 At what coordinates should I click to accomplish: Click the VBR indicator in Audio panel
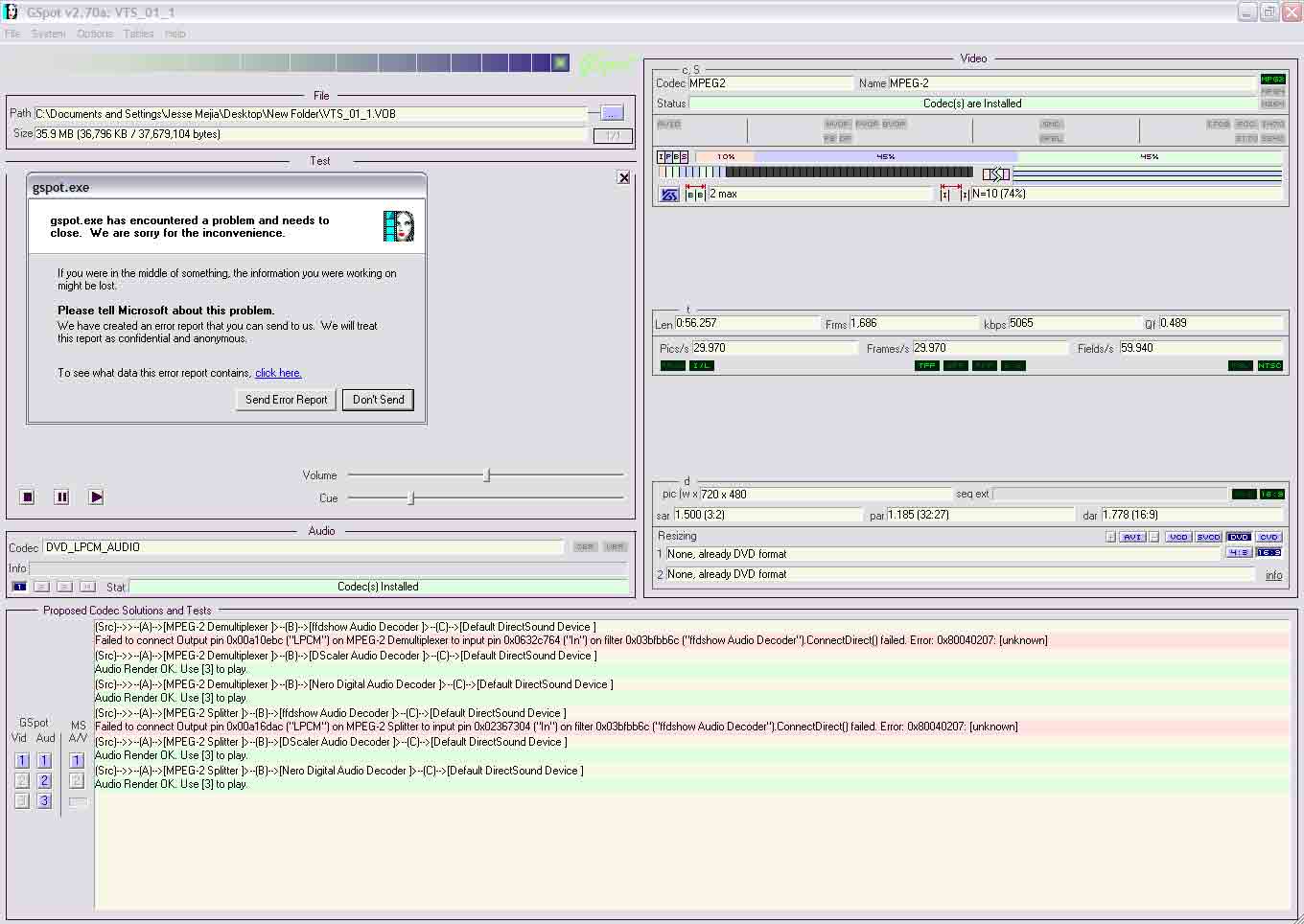(615, 547)
